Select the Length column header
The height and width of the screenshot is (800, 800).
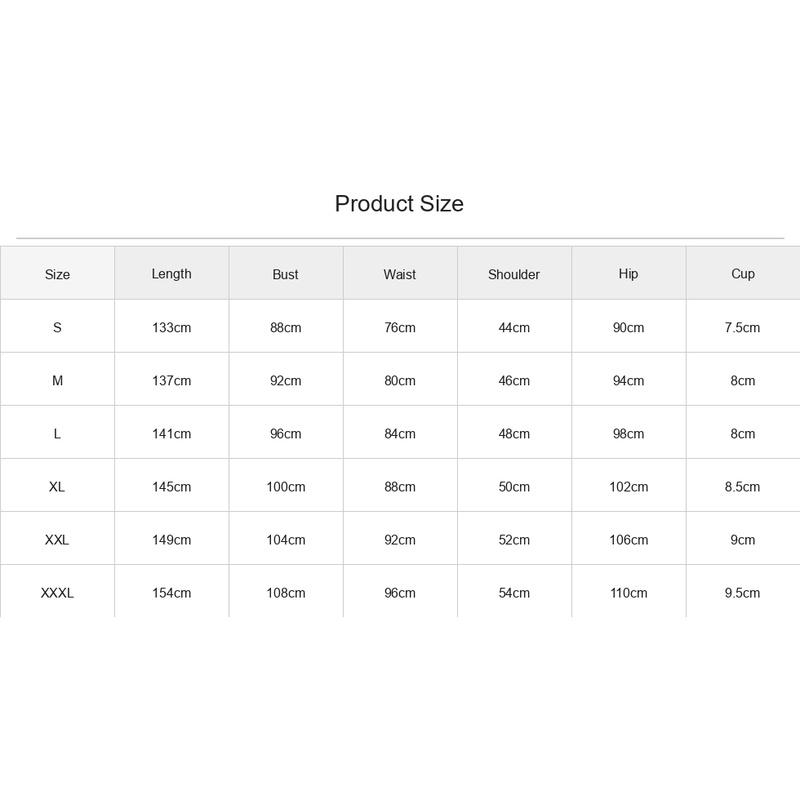pos(171,274)
